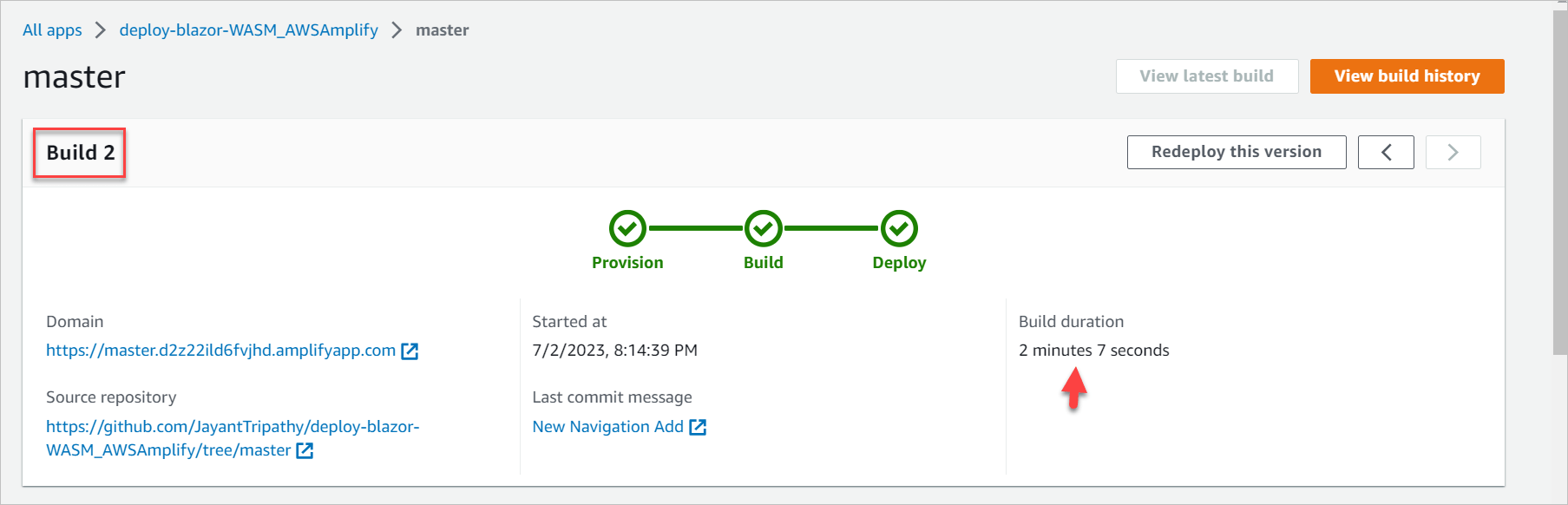This screenshot has height=505, width=1568.
Task: Click external link icon after GitHub repository URL
Action: point(305,450)
